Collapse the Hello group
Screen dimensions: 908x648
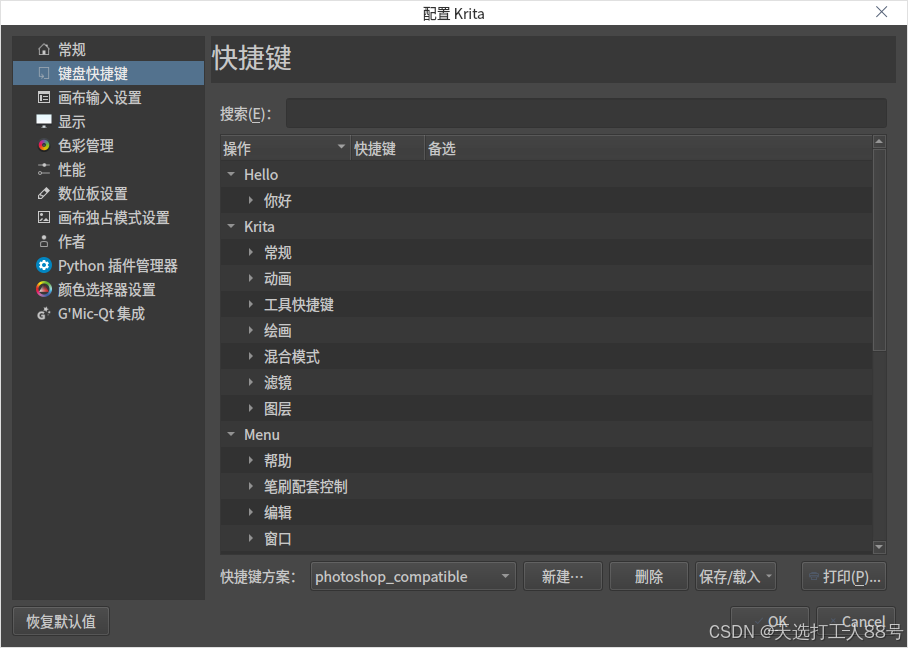point(231,174)
